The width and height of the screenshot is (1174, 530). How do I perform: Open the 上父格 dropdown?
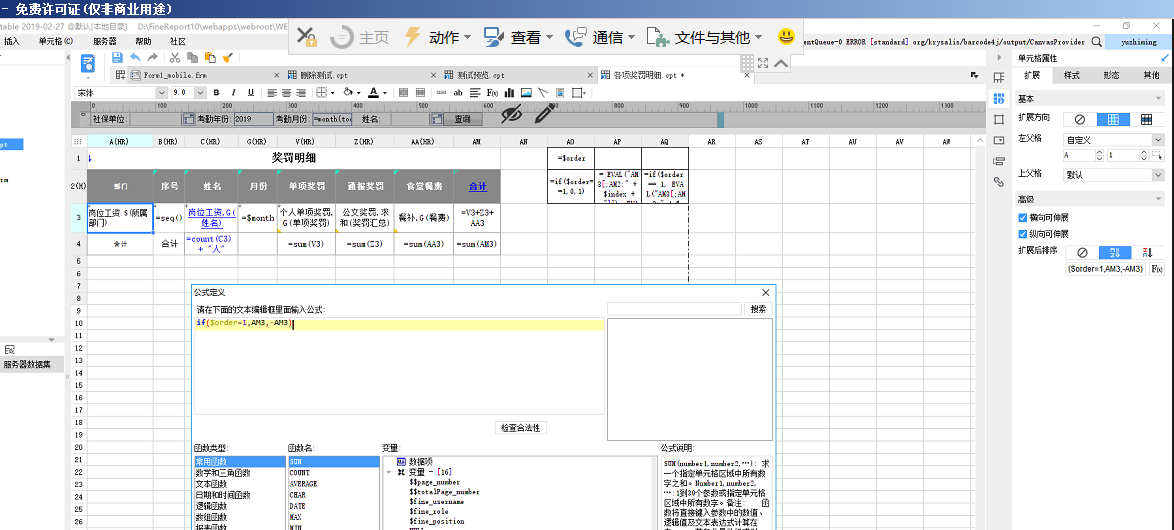point(1158,175)
